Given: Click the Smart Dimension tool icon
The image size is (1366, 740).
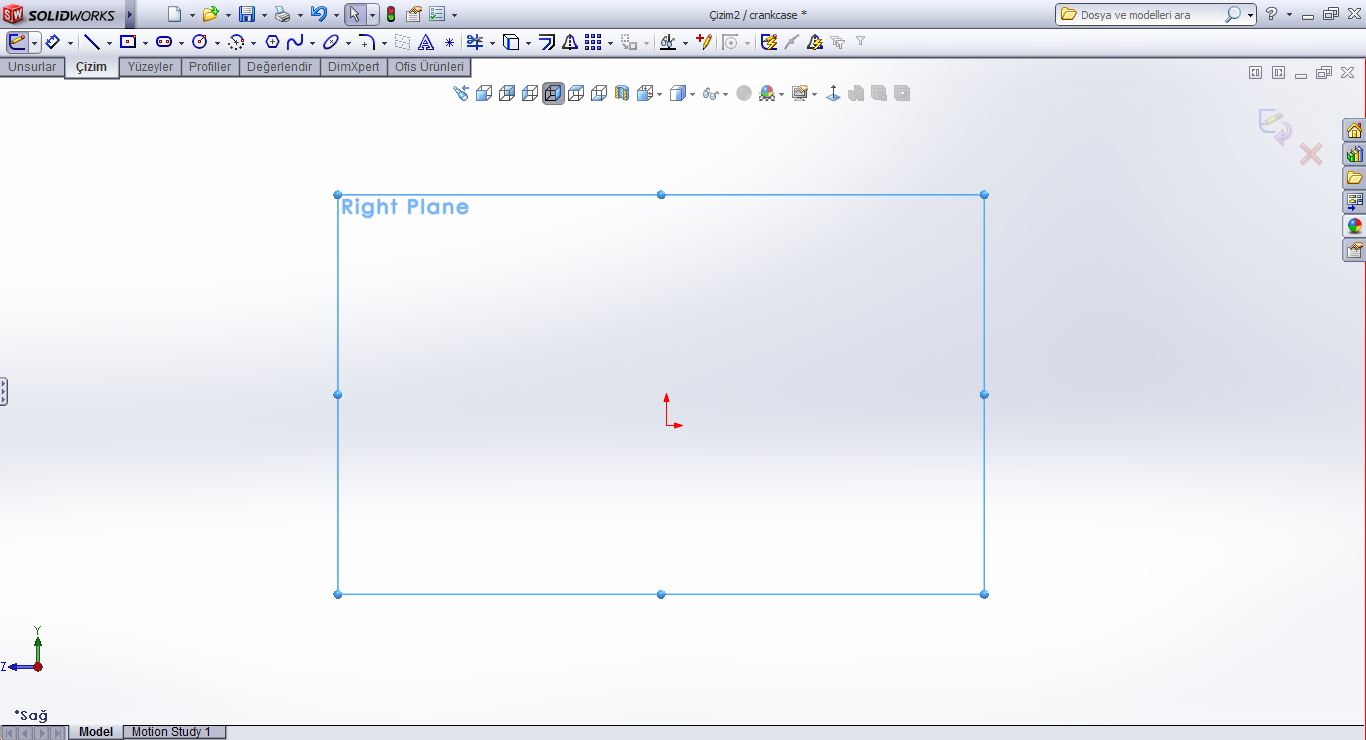Looking at the screenshot, I should point(53,42).
